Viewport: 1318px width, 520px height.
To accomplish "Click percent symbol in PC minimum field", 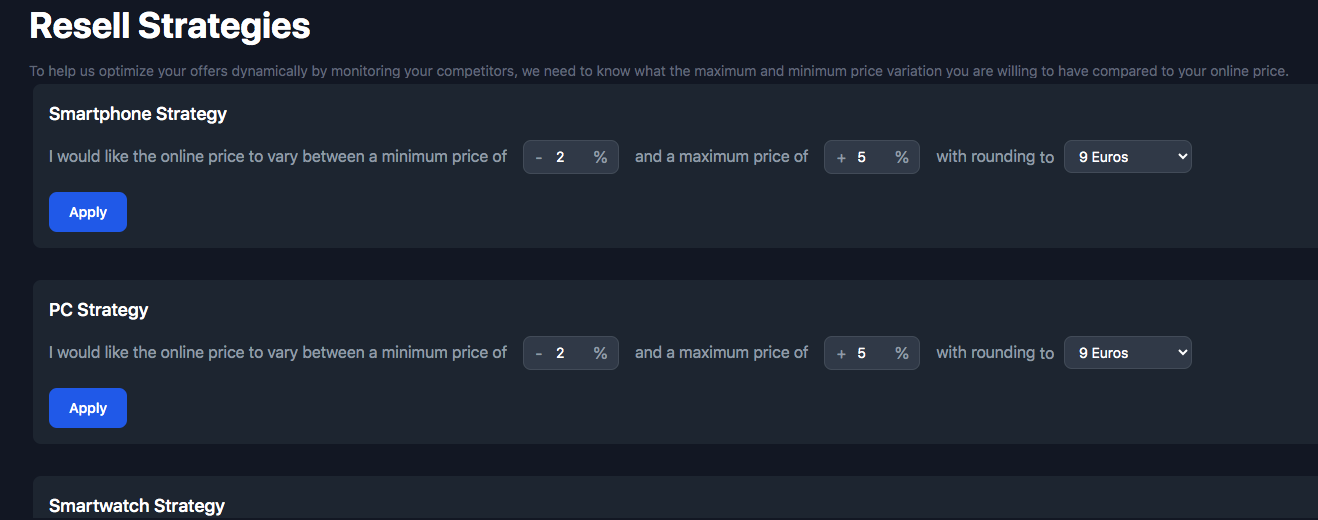I will 600,353.
